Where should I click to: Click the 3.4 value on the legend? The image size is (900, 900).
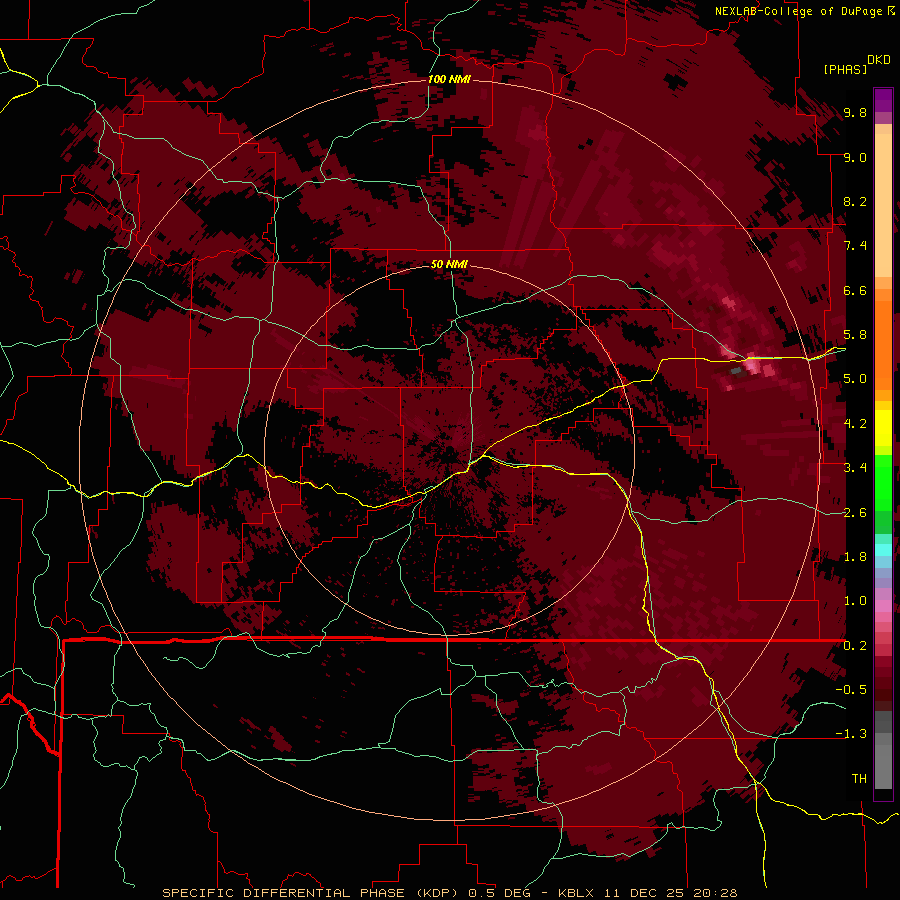pyautogui.click(x=855, y=468)
